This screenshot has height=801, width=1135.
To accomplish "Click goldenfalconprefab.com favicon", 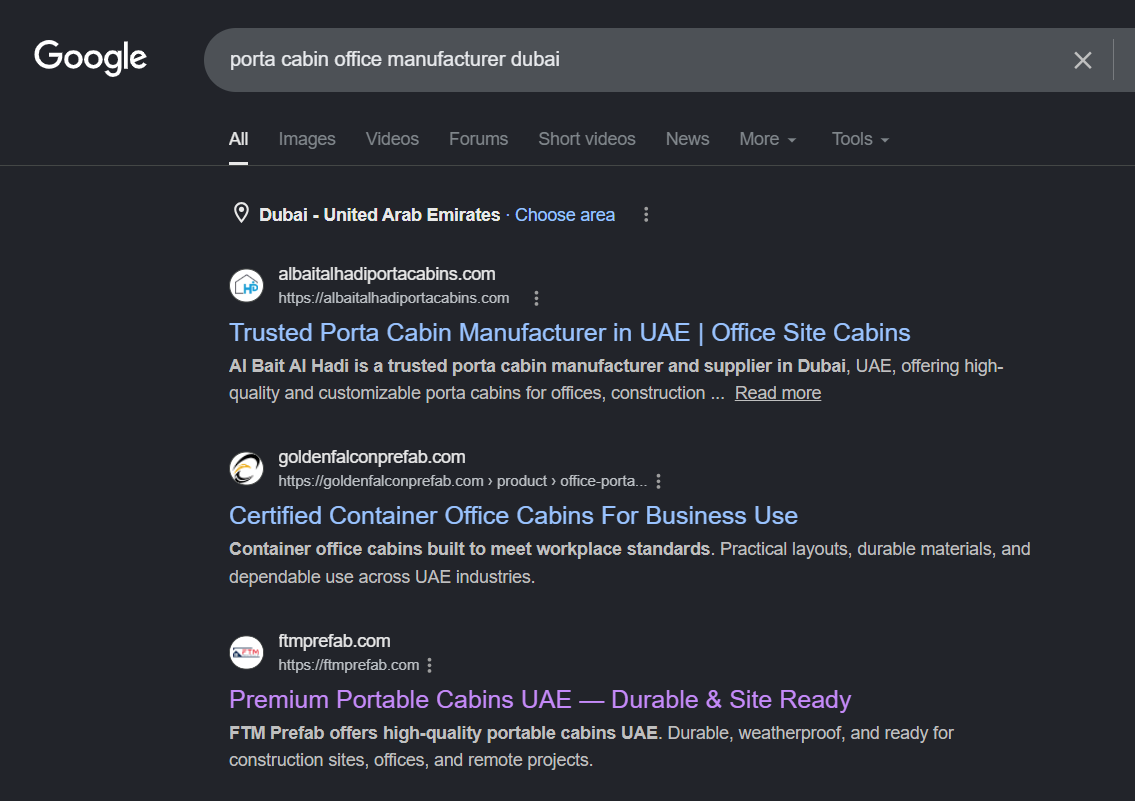I will click(x=246, y=468).
